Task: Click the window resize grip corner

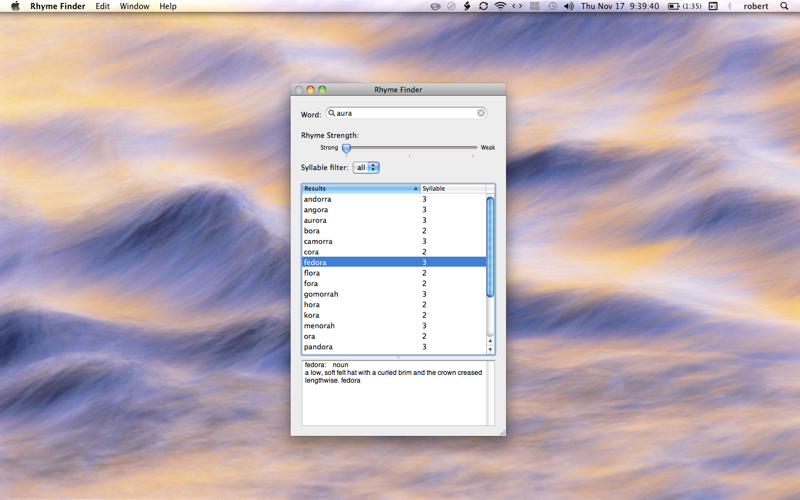Action: coord(502,432)
